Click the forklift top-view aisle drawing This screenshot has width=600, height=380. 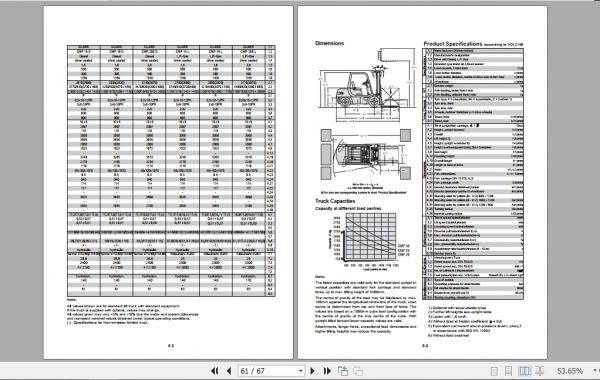365,155
